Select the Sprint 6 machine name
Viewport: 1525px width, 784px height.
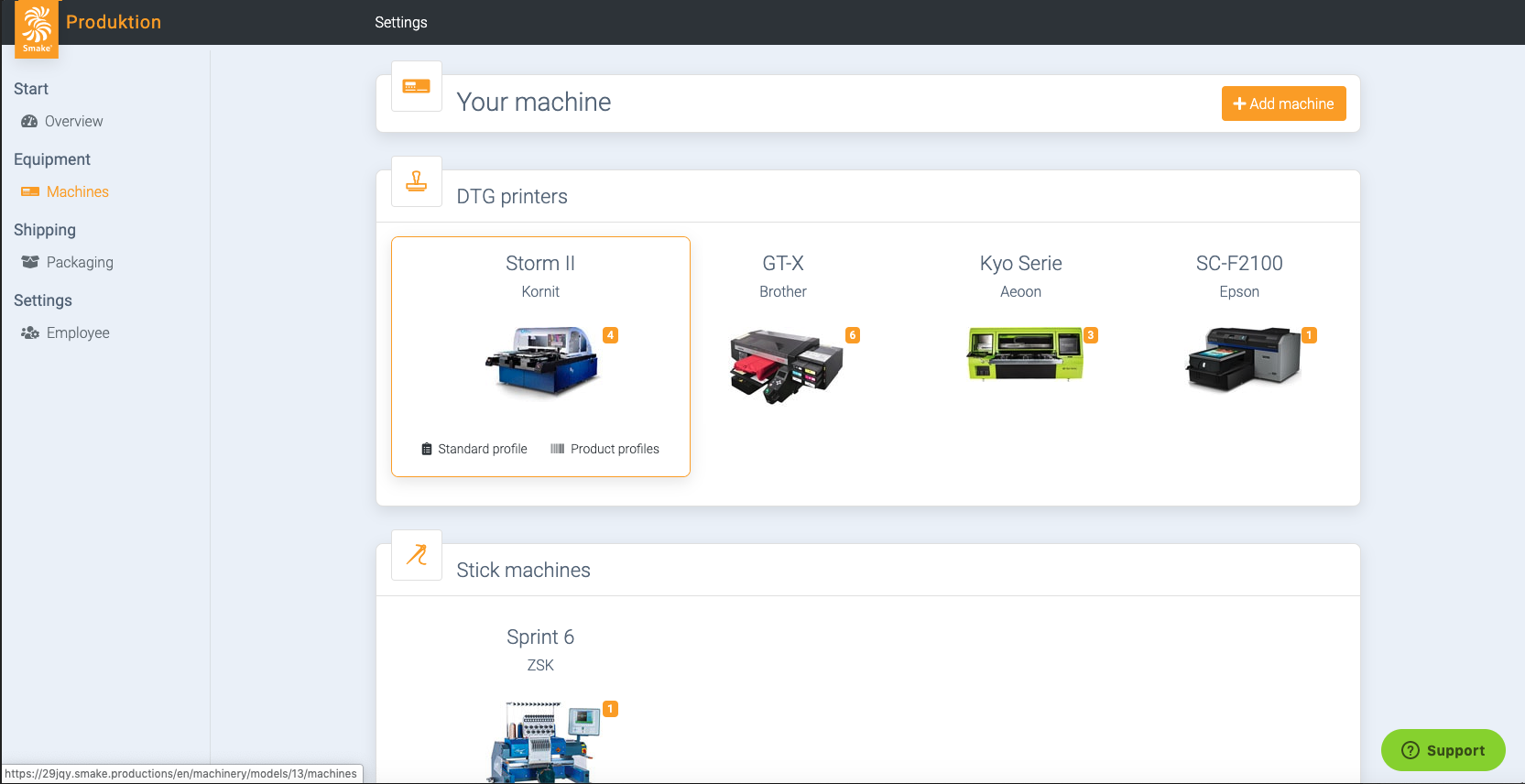(540, 637)
